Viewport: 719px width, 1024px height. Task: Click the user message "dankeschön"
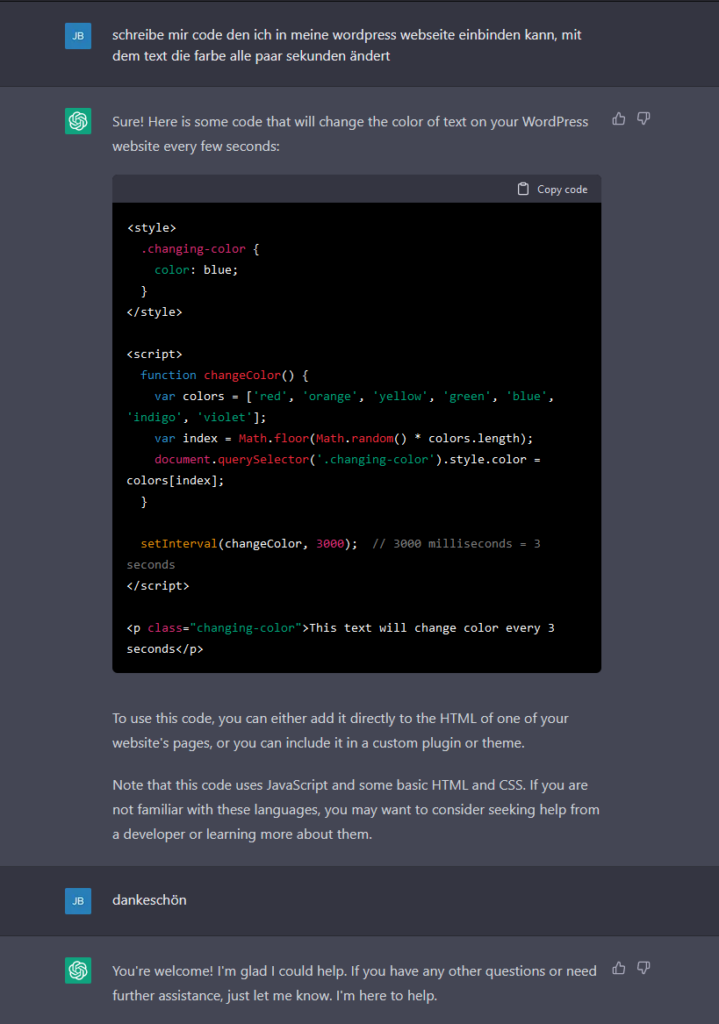tap(150, 900)
